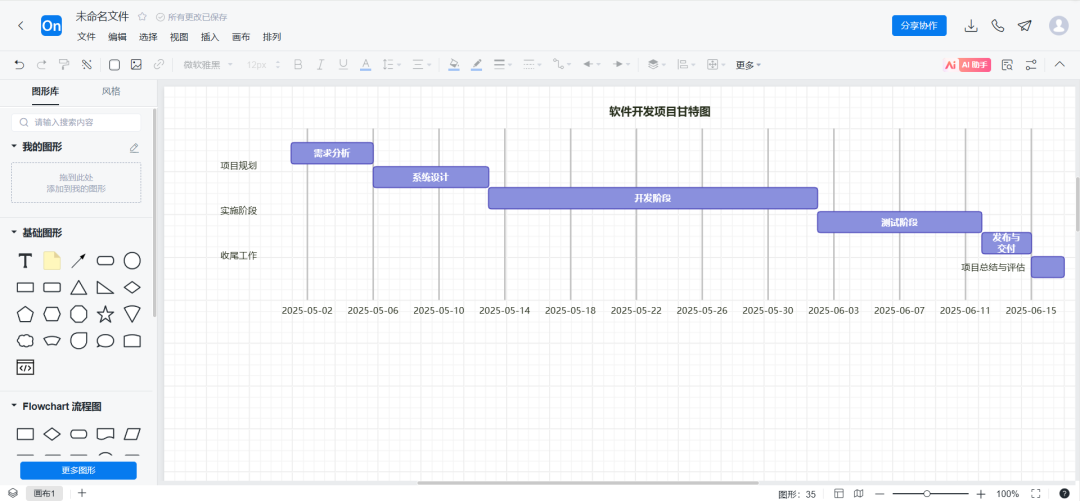Open the 更多 toolbar dropdown

point(748,65)
